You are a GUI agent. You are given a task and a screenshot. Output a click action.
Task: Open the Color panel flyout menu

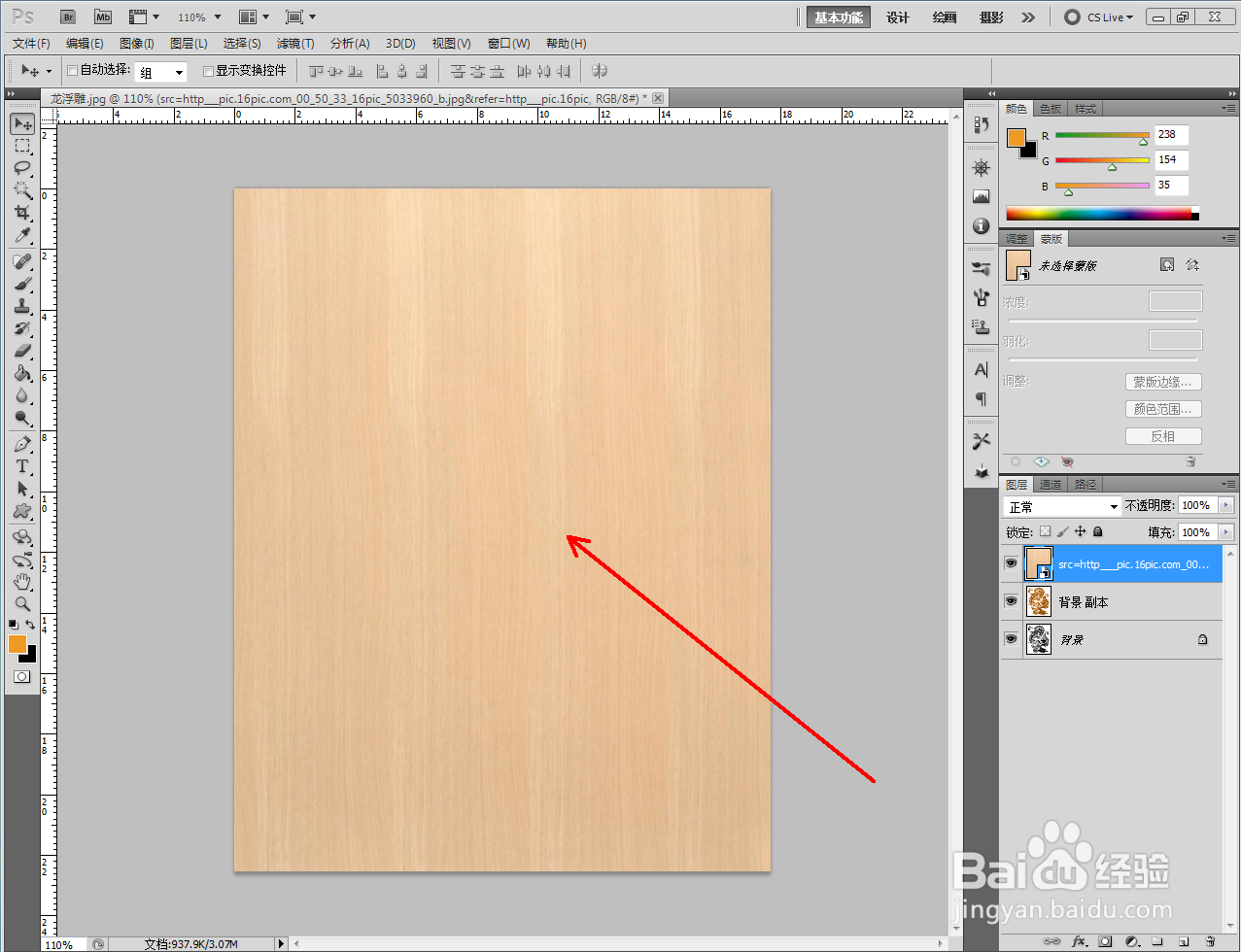click(x=1227, y=108)
